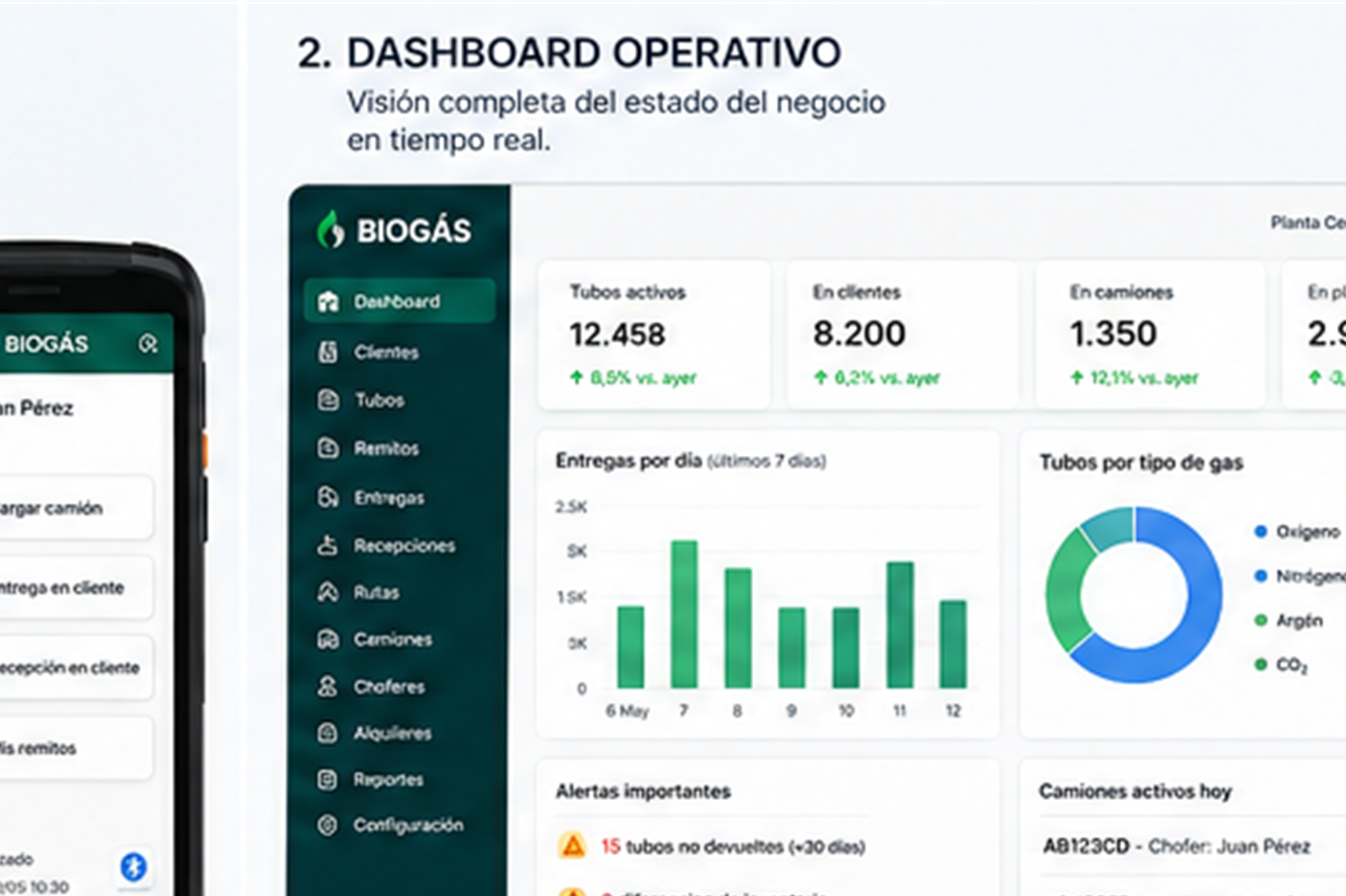
Task: Click the tall bar for day 7
Action: click(684, 614)
